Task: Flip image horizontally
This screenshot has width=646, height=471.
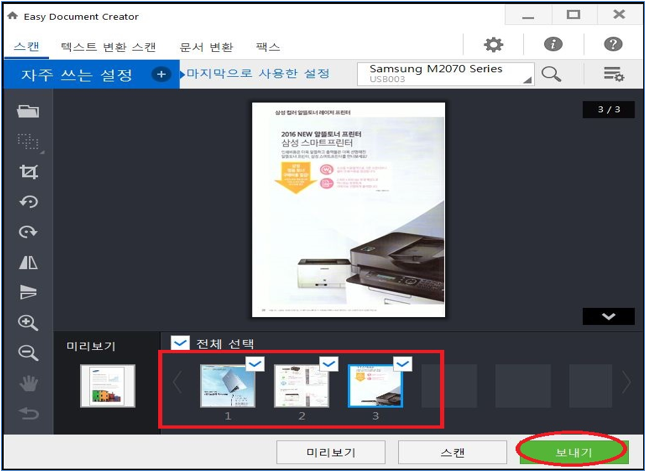Action: click(x=28, y=262)
